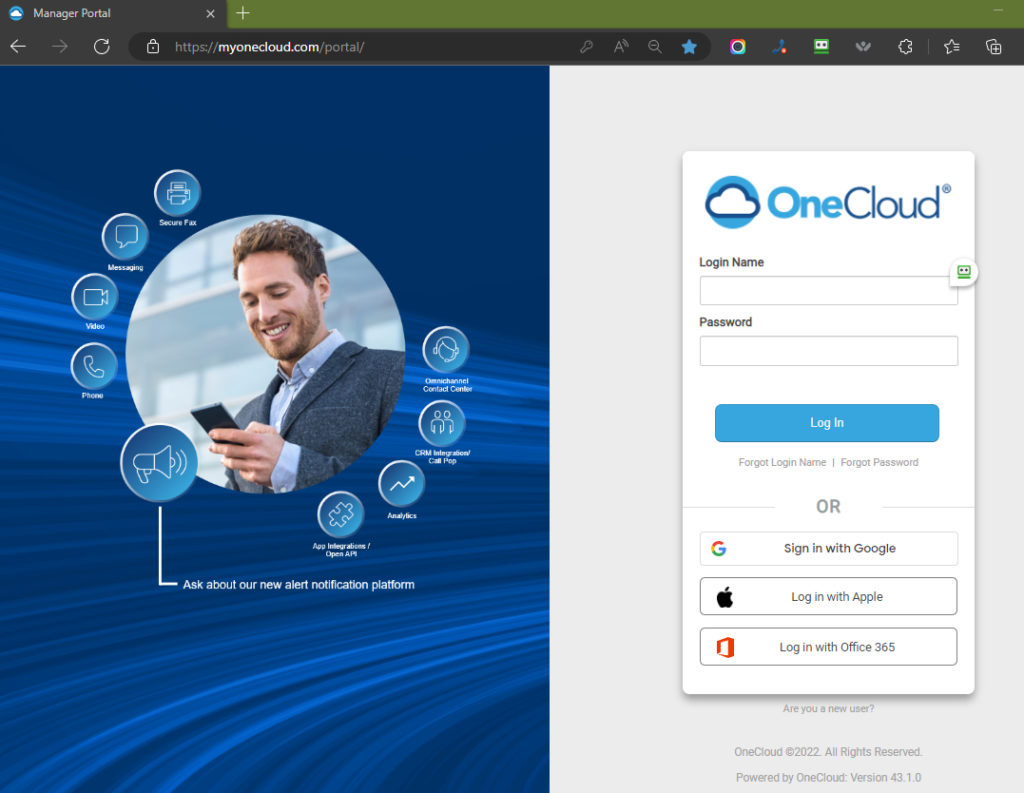Focus the Login Name field
The height and width of the screenshot is (793, 1024).
pyautogui.click(x=828, y=291)
